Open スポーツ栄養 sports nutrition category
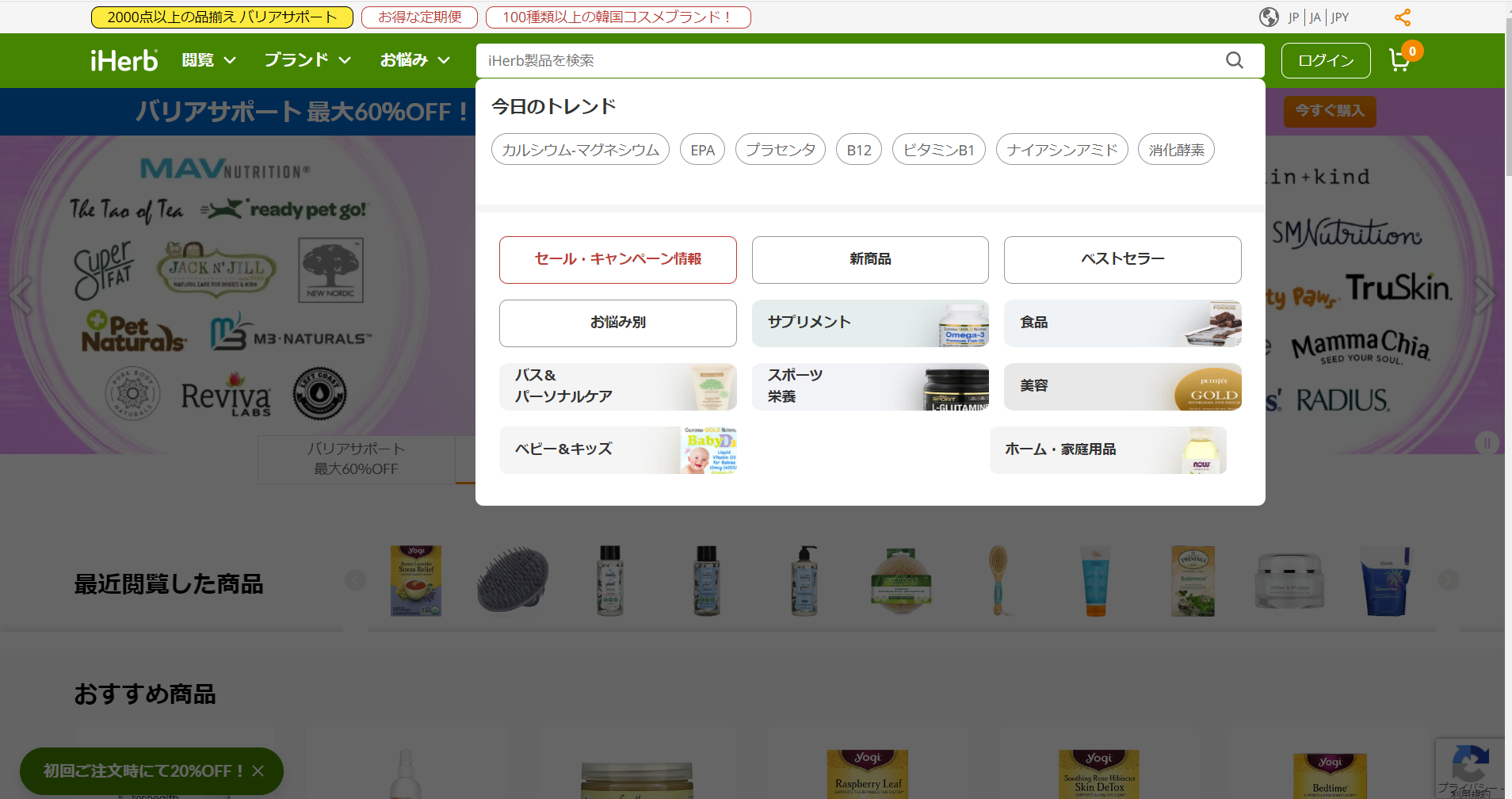Screen dimensions: 1512x799 (x=870, y=386)
